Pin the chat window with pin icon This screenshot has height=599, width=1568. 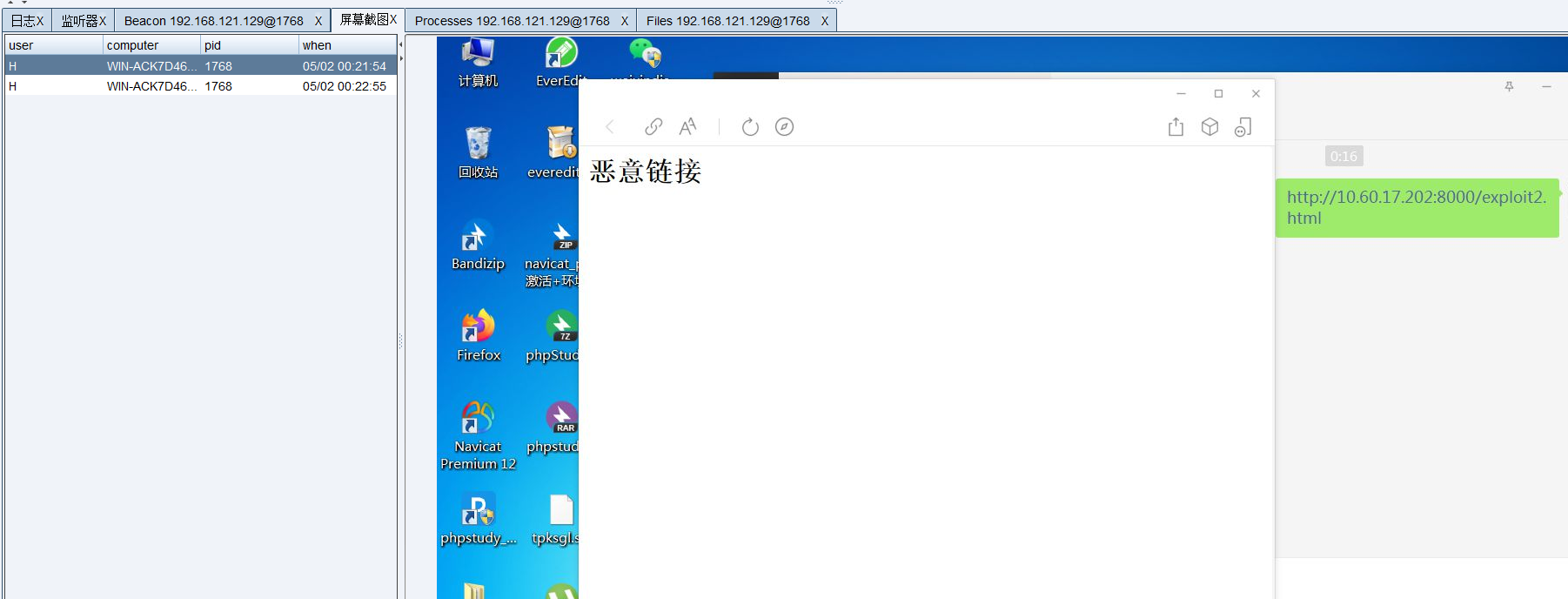(x=1509, y=86)
